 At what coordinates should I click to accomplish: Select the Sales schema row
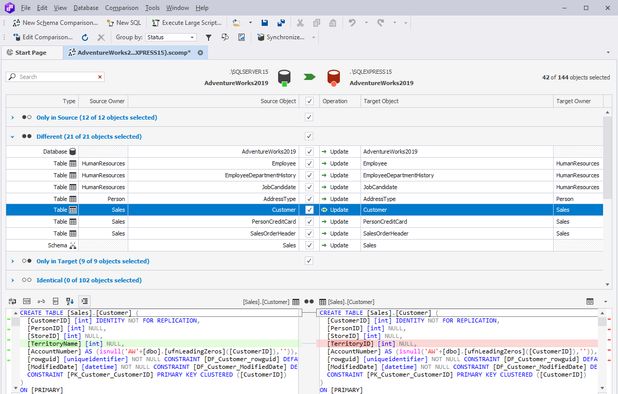pyautogui.click(x=304, y=245)
